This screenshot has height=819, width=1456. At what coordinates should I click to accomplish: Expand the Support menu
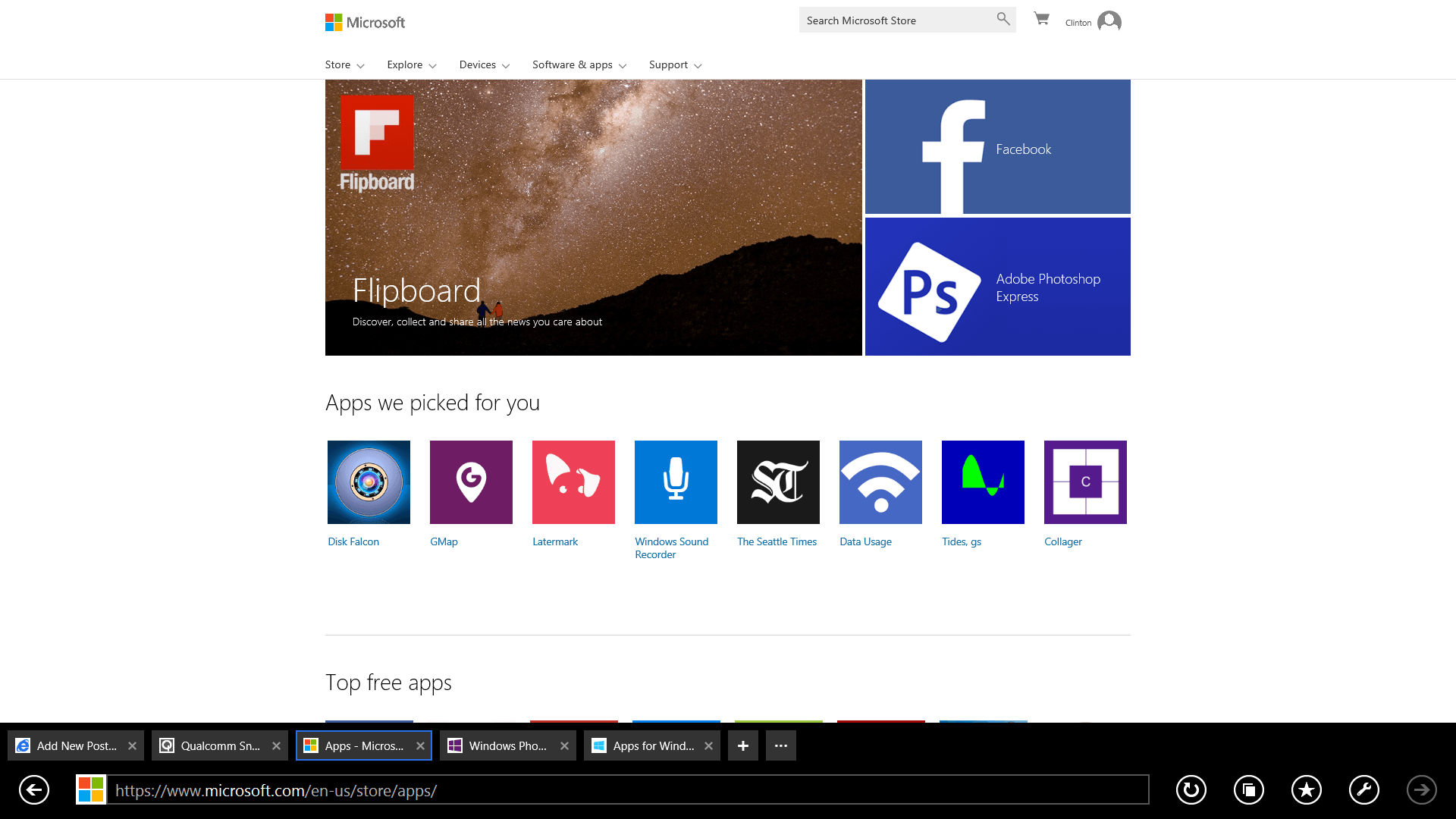[676, 65]
